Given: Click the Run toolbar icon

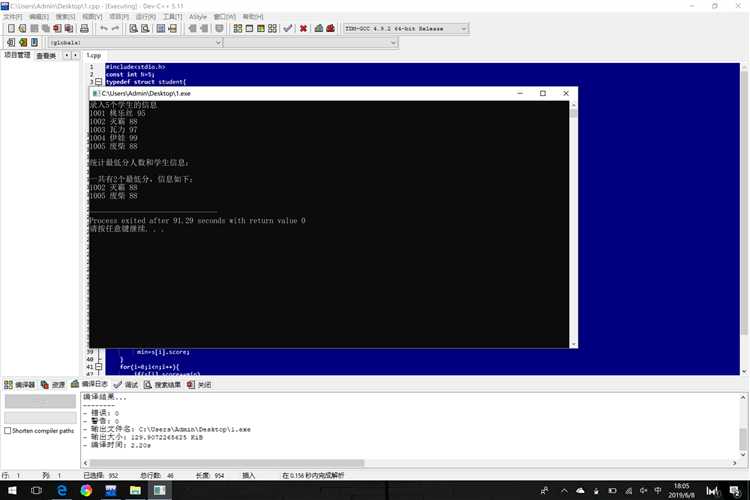Looking at the screenshot, I should pyautogui.click(x=249, y=29).
